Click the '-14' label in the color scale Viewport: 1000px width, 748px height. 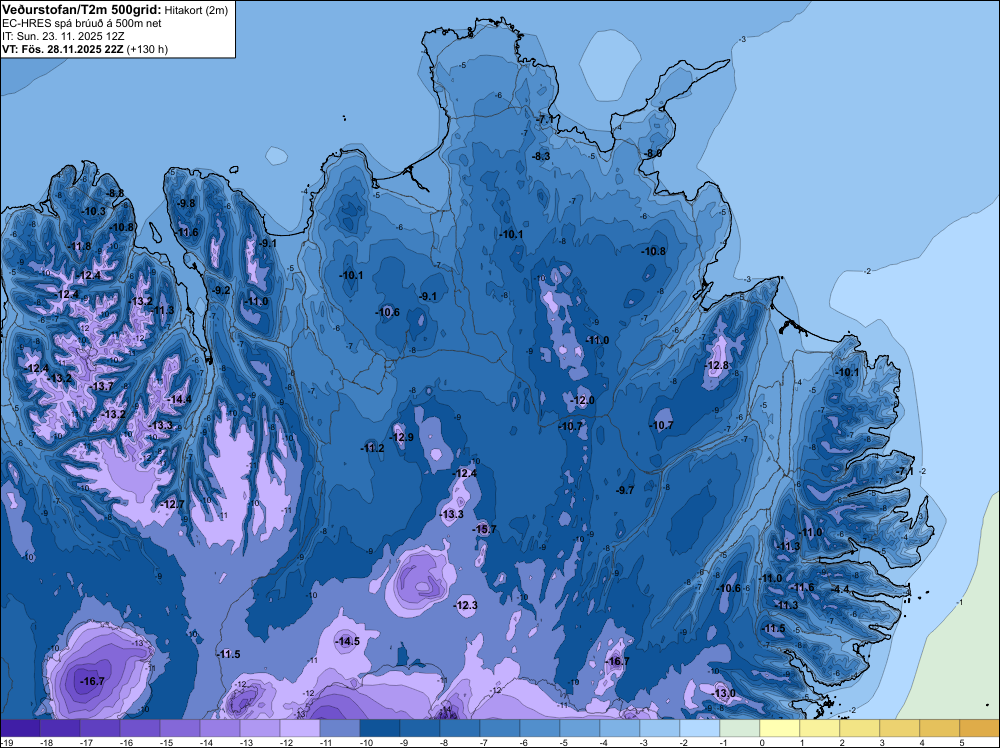(x=206, y=742)
